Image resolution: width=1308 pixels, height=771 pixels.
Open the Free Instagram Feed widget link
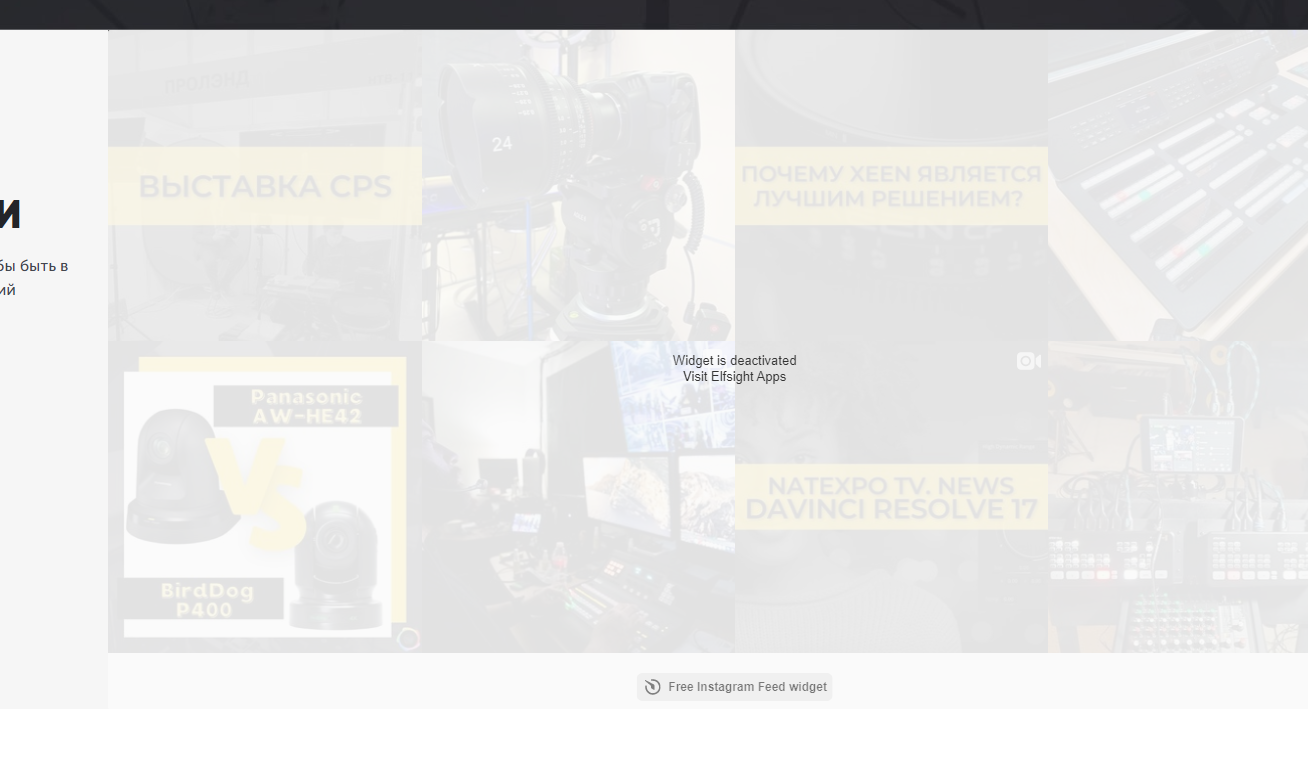(746, 687)
